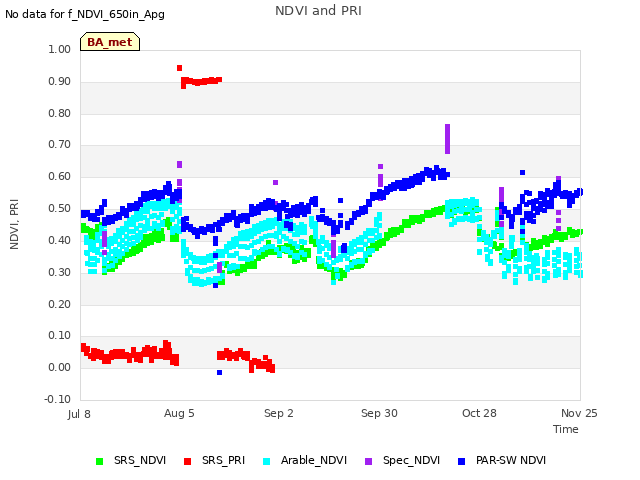Click the green SRS_NDVI legend swatch
The width and height of the screenshot is (640, 480).
(99, 462)
